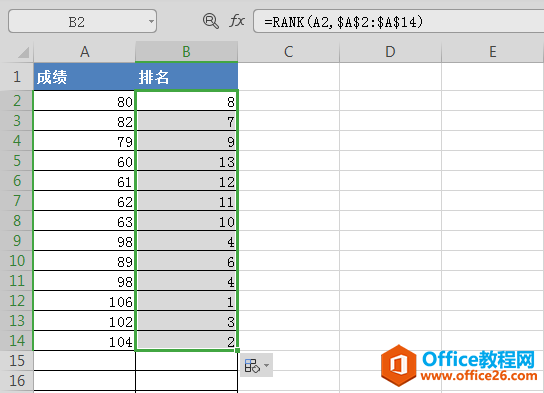Select rank cell showing 2
This screenshot has width=544, height=393.
186,341
